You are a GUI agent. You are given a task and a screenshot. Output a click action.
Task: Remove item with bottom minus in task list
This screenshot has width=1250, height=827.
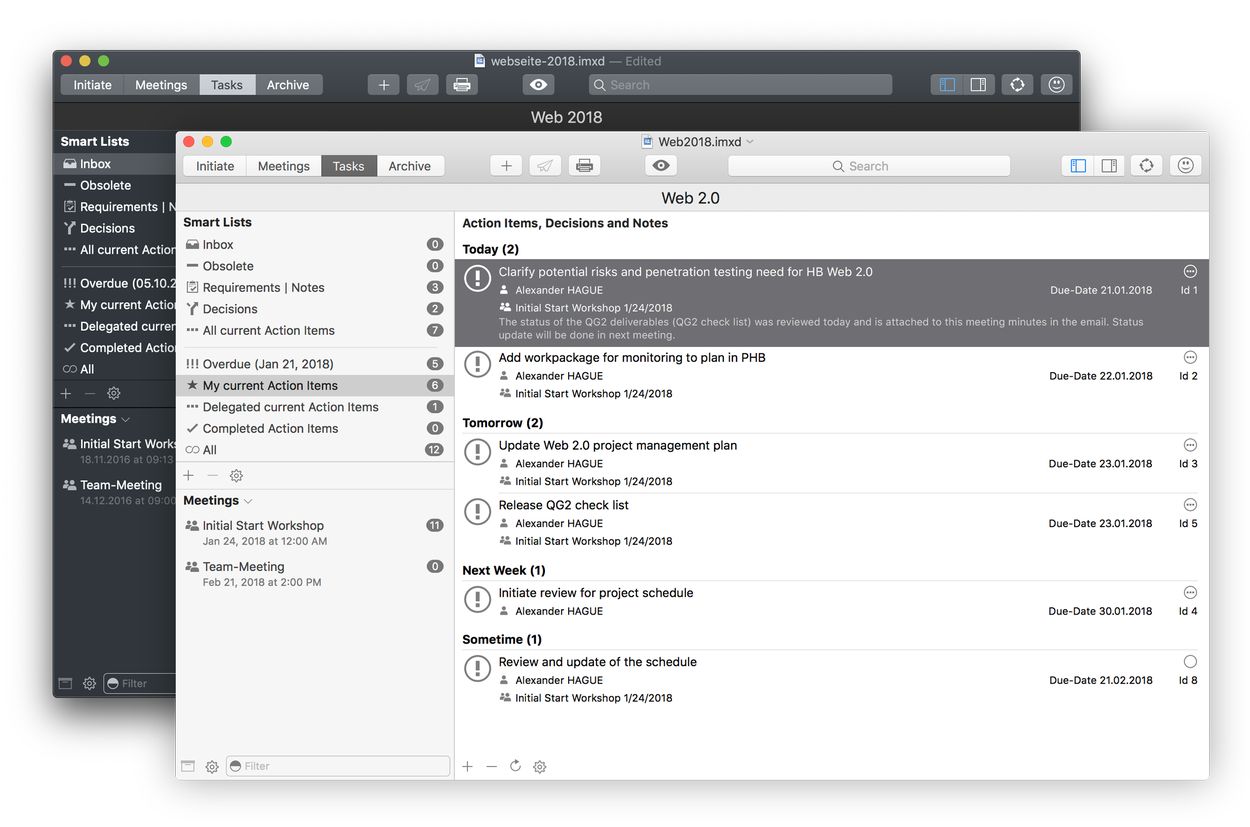(491, 766)
